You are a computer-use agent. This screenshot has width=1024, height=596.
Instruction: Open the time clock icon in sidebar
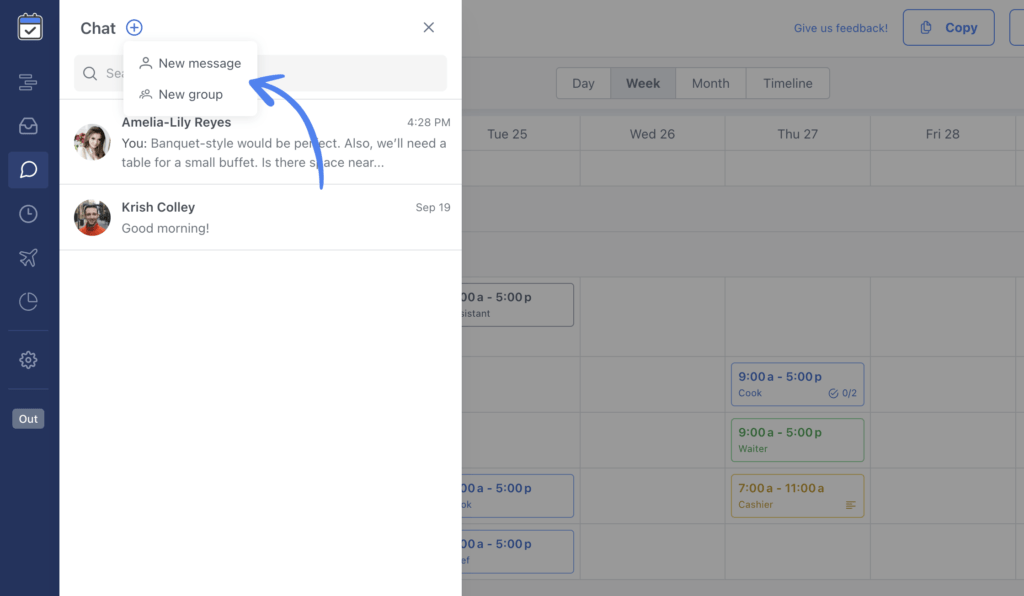pos(28,213)
